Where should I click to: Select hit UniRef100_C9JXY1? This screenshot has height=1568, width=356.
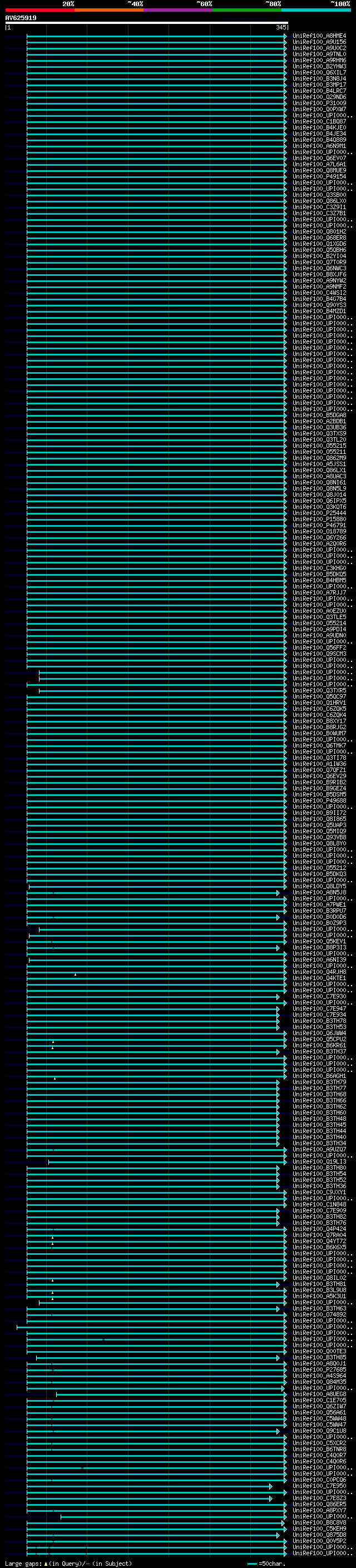(319, 1192)
